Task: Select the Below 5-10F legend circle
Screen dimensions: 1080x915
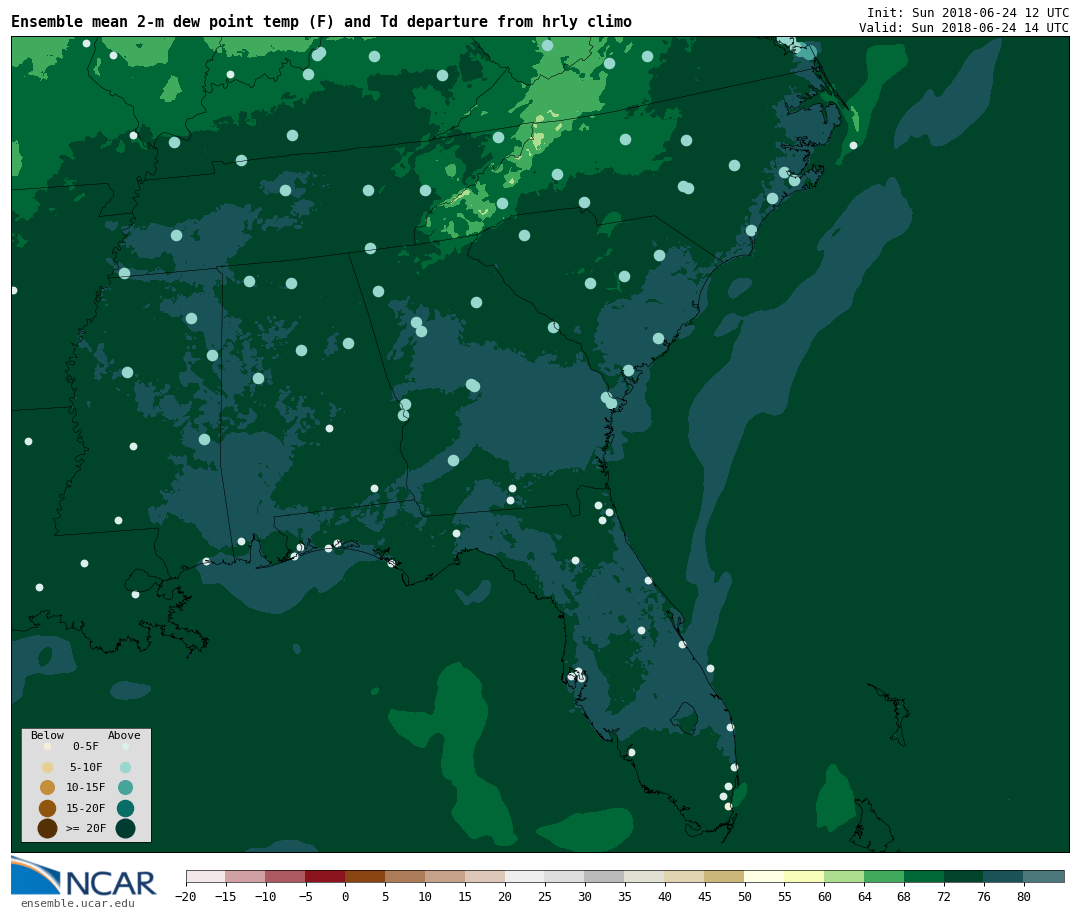Action: click(48, 768)
